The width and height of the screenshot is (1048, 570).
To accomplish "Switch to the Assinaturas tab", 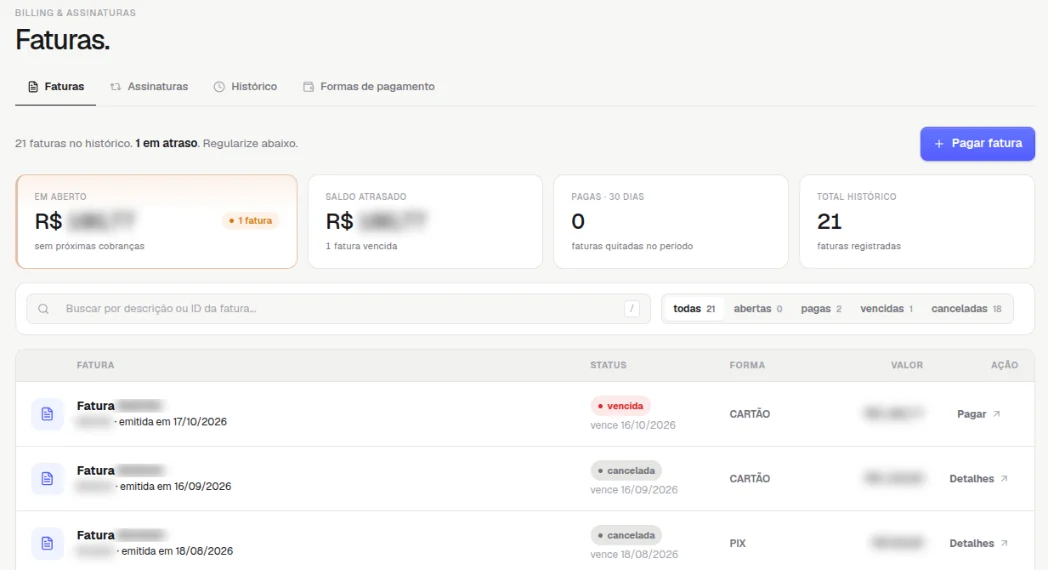I will click(x=149, y=87).
